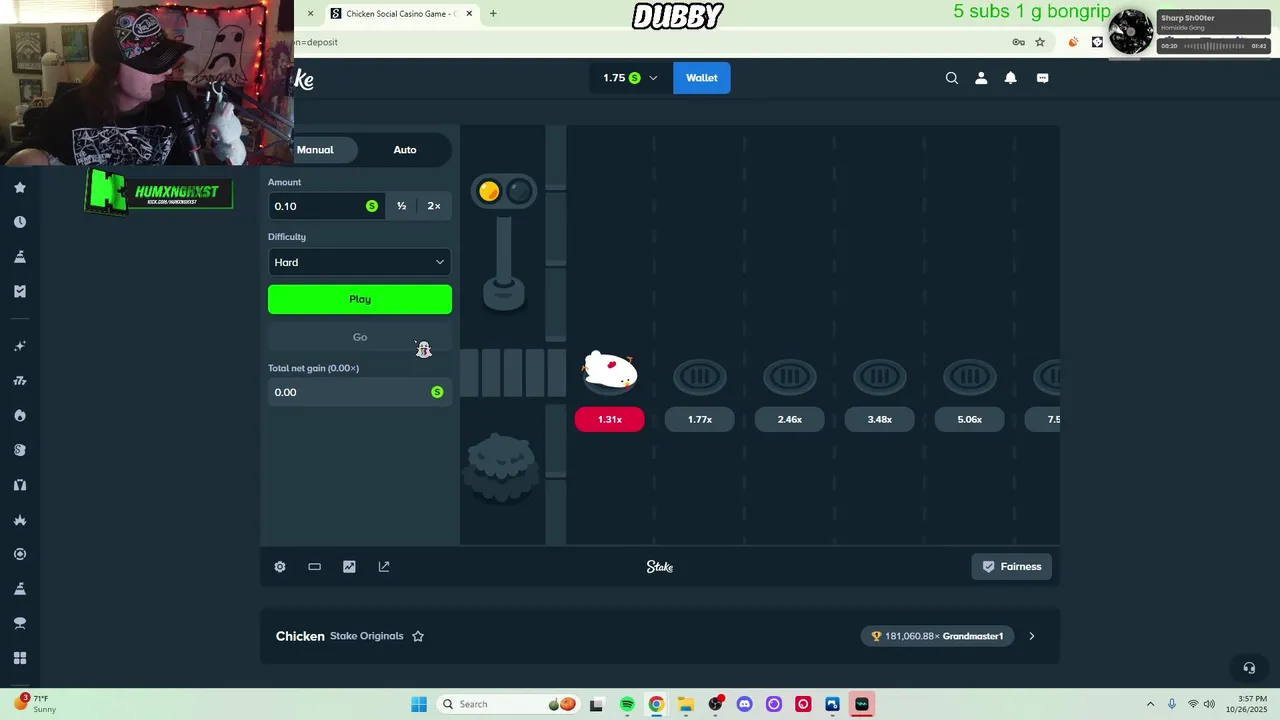The image size is (1280, 720).
Task: Open the search magnifier in Stake header
Action: click(952, 78)
